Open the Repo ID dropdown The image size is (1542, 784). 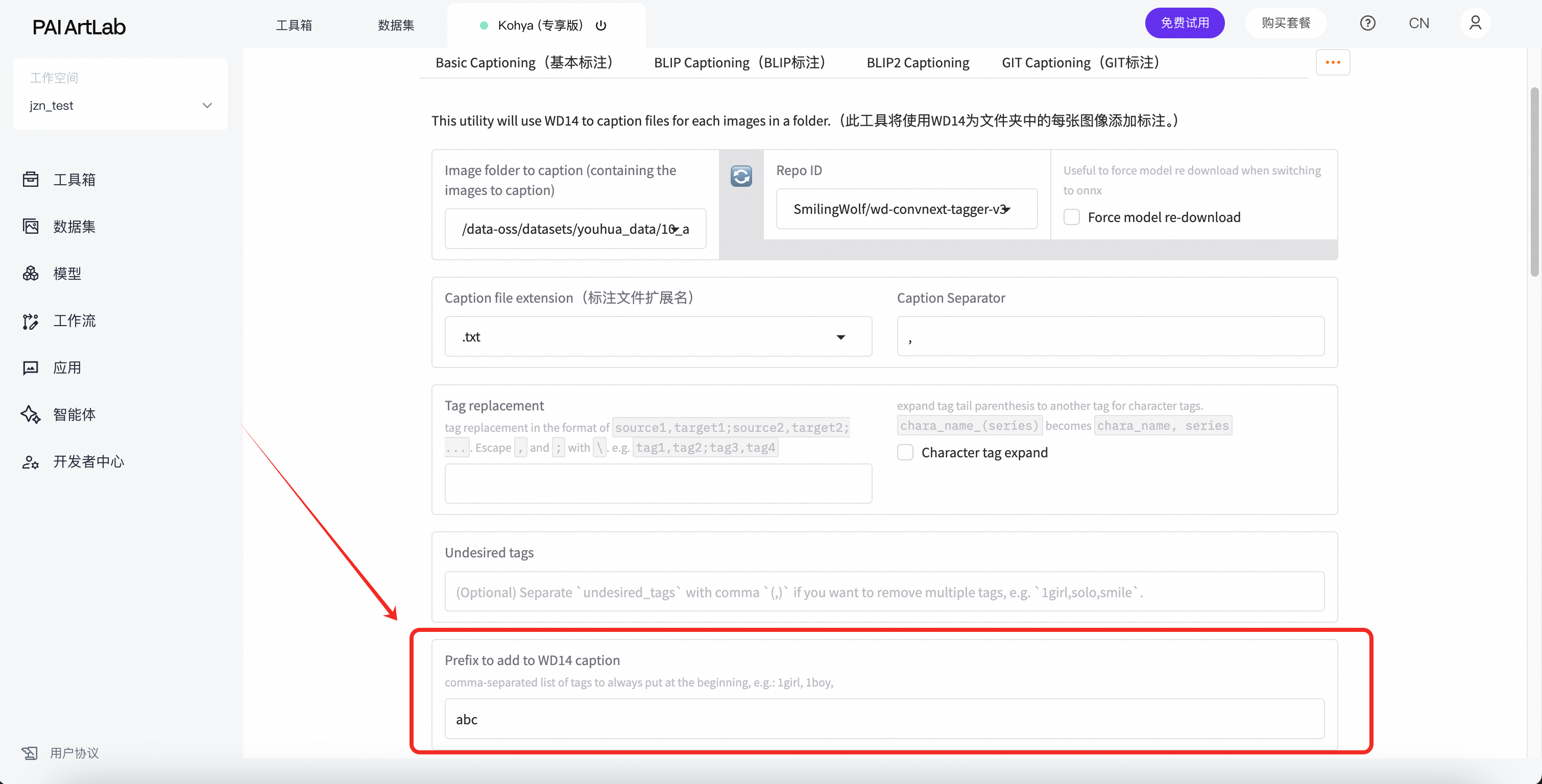click(x=906, y=209)
